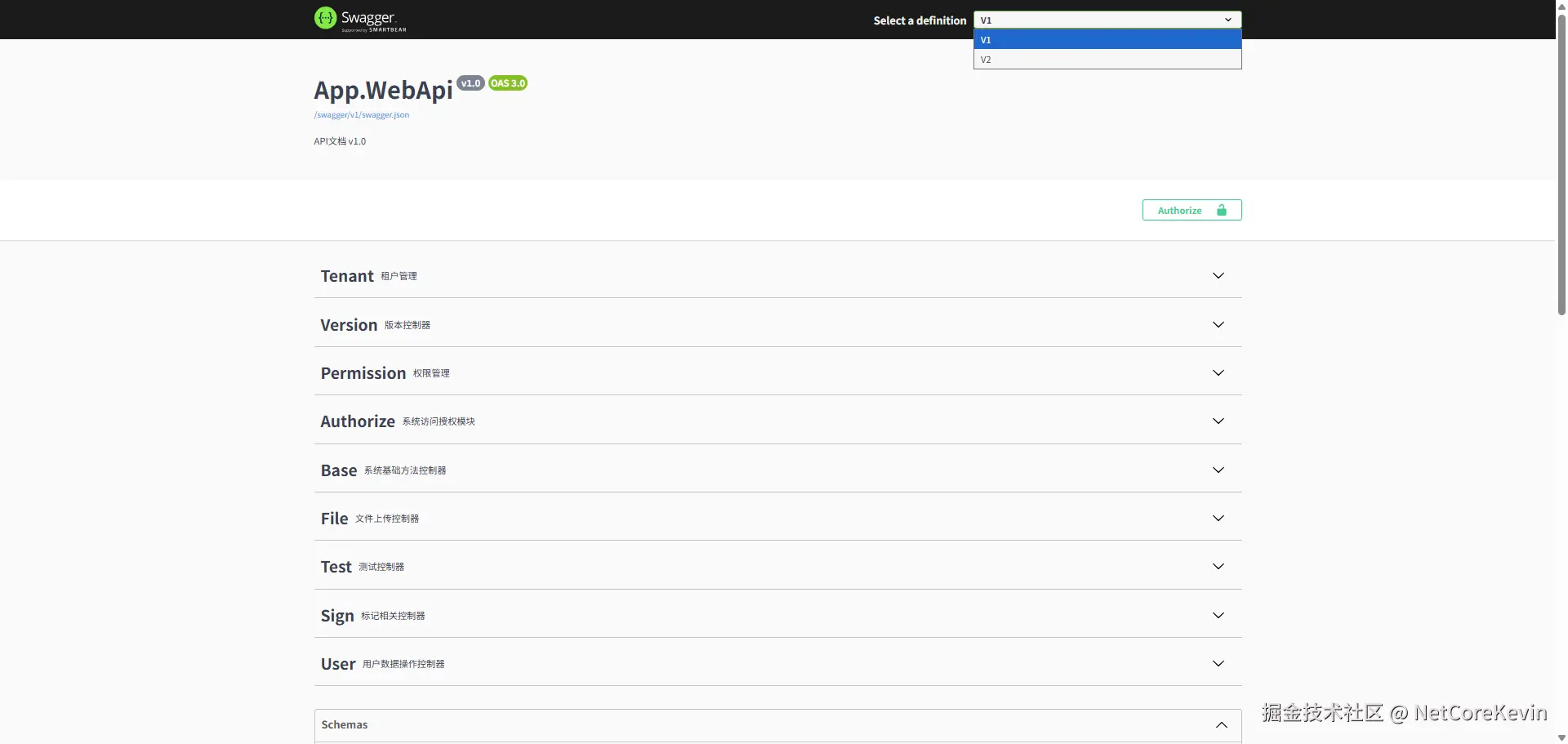Click the page vertical scrollbar thumb

[x=1561, y=163]
